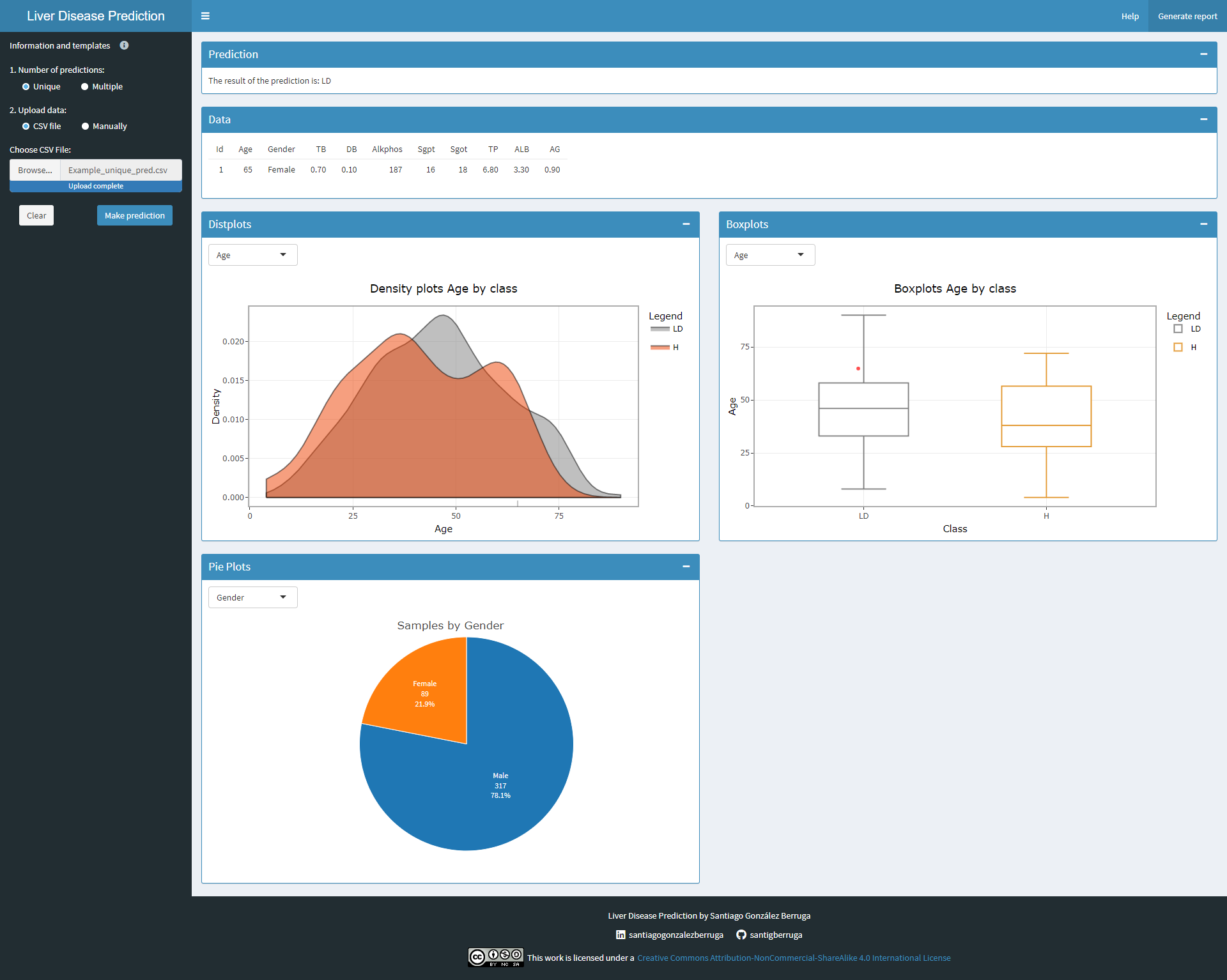The height and width of the screenshot is (980, 1227).
Task: Collapse the Distplots panel
Action: (686, 224)
